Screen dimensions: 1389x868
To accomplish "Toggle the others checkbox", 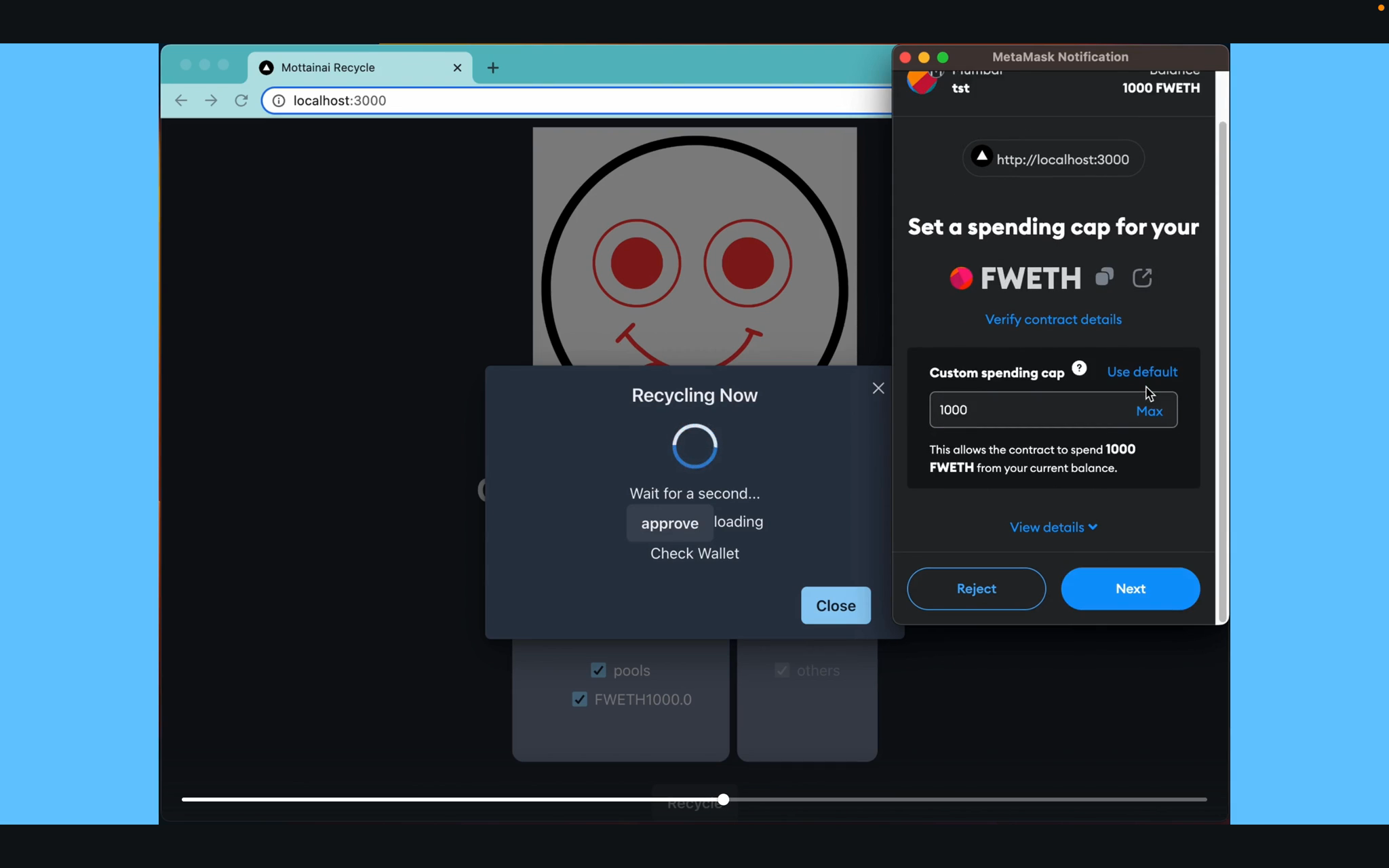I will [782, 670].
